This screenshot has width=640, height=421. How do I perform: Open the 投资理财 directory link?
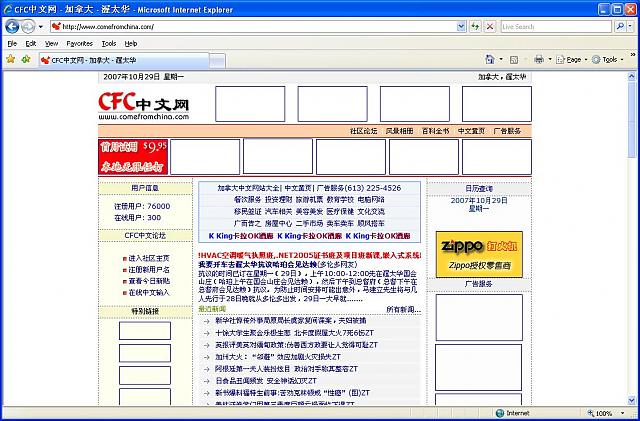[278, 200]
